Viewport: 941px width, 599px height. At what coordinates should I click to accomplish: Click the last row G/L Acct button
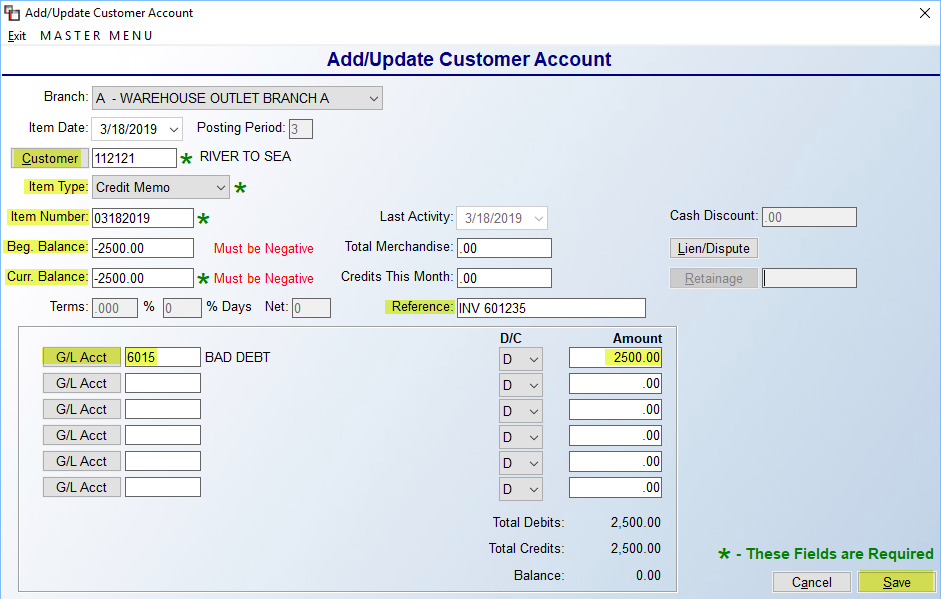coord(82,487)
